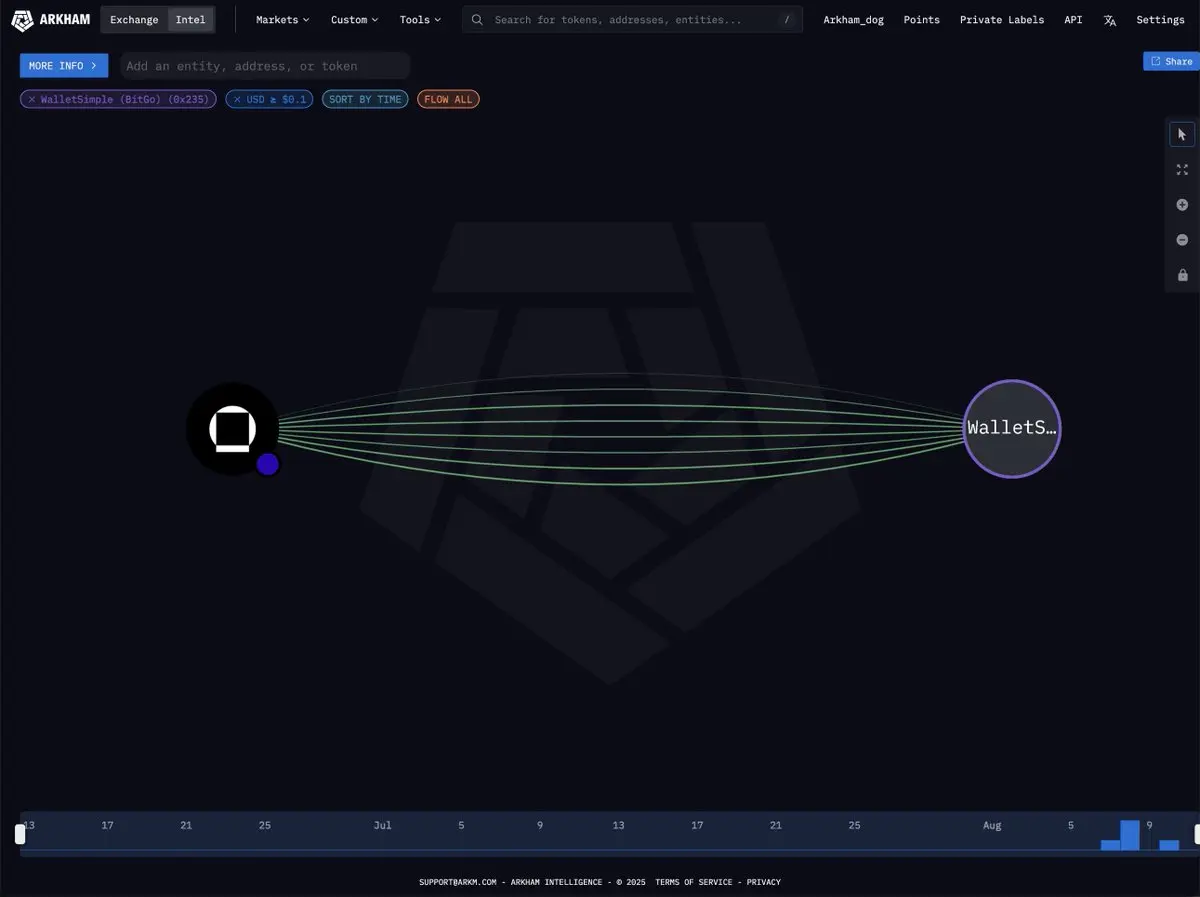Open the API page
The width and height of the screenshot is (1200, 897).
coord(1073,20)
